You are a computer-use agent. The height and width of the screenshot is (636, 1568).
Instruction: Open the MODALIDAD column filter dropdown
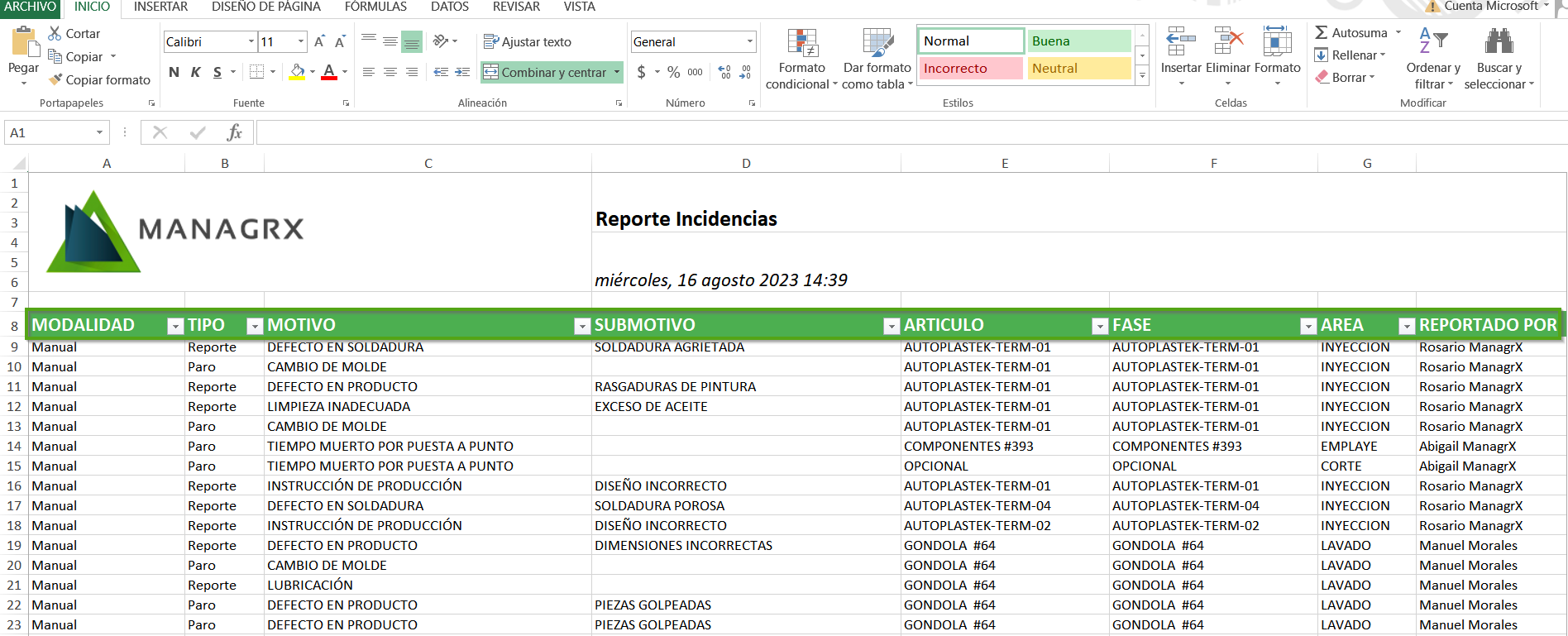point(174,327)
